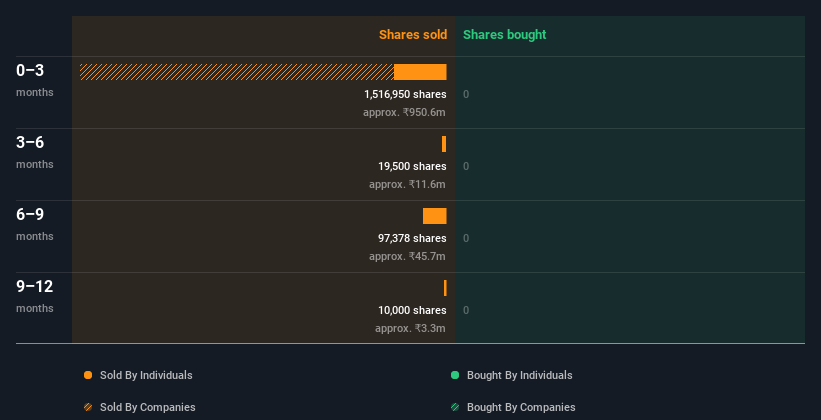Click the hatched green Bought By Companies dot
821x420 pixels.
coord(455,407)
